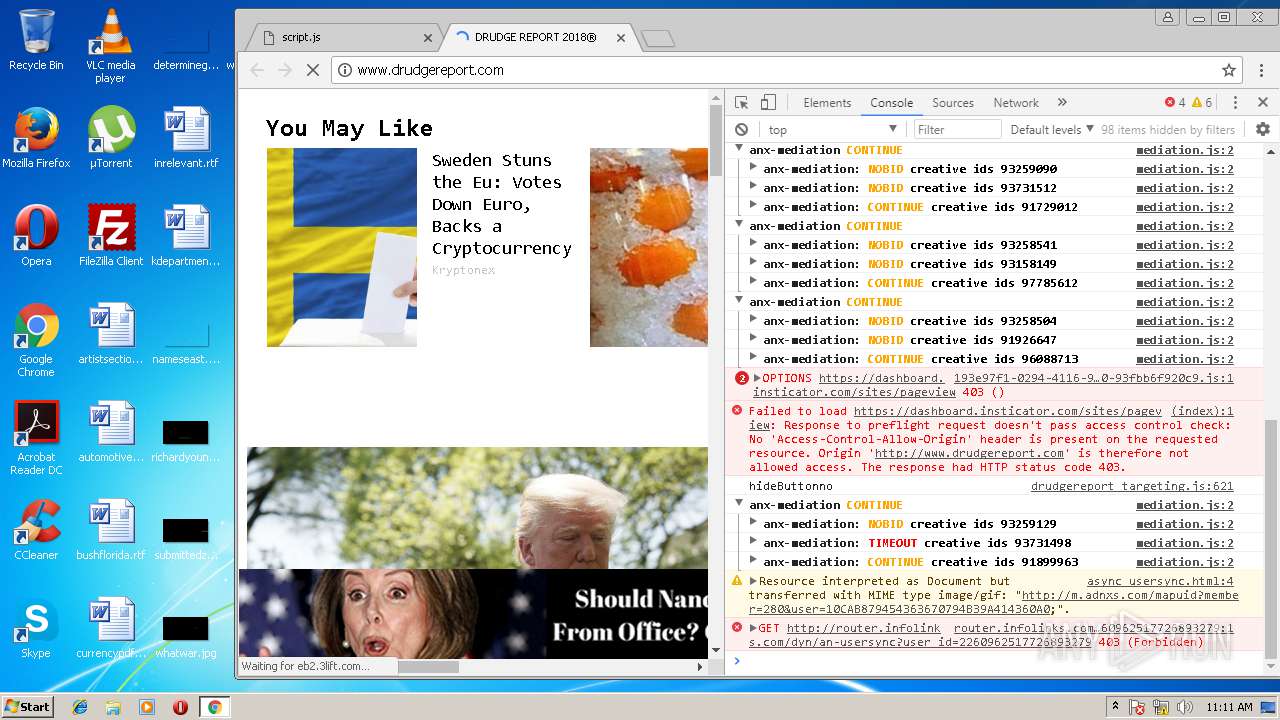Open Opera browser desktop icon
This screenshot has height=720, width=1280.
pos(36,235)
